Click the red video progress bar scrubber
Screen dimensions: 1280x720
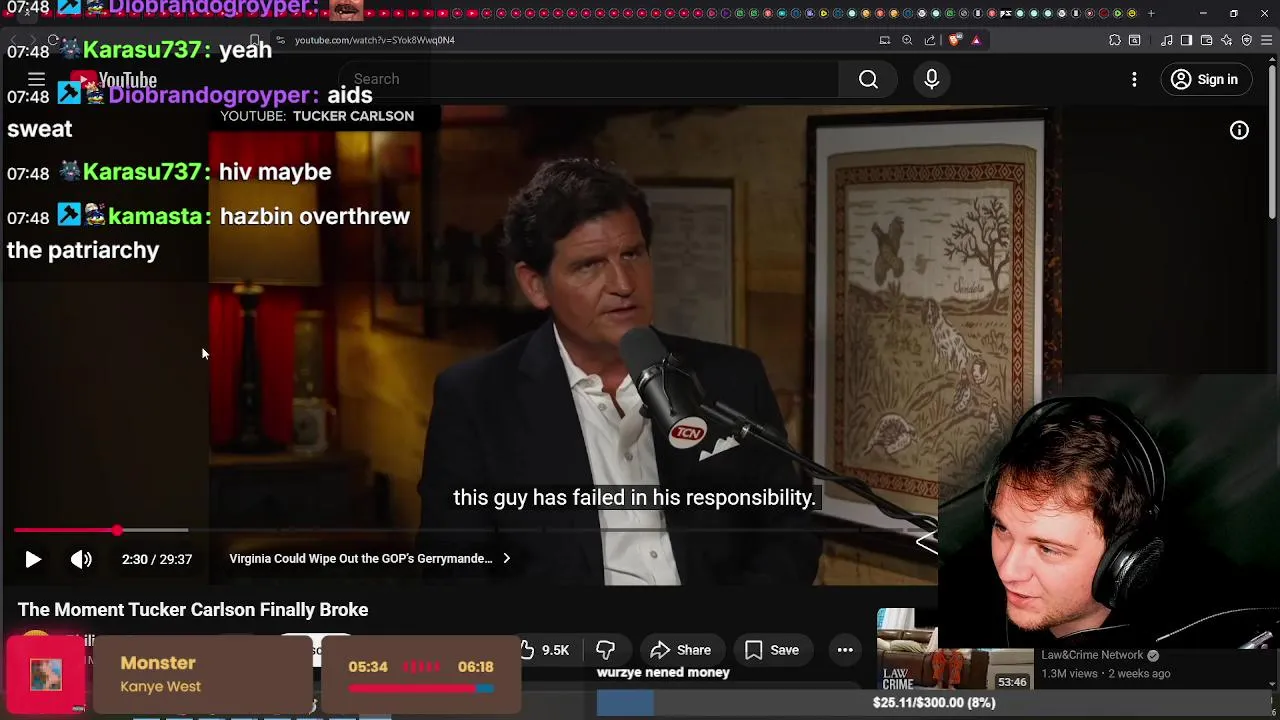(117, 530)
